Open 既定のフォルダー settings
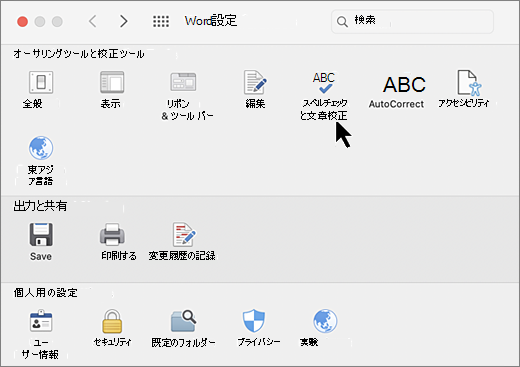Viewport: 520px width, 367px height. [x=183, y=321]
